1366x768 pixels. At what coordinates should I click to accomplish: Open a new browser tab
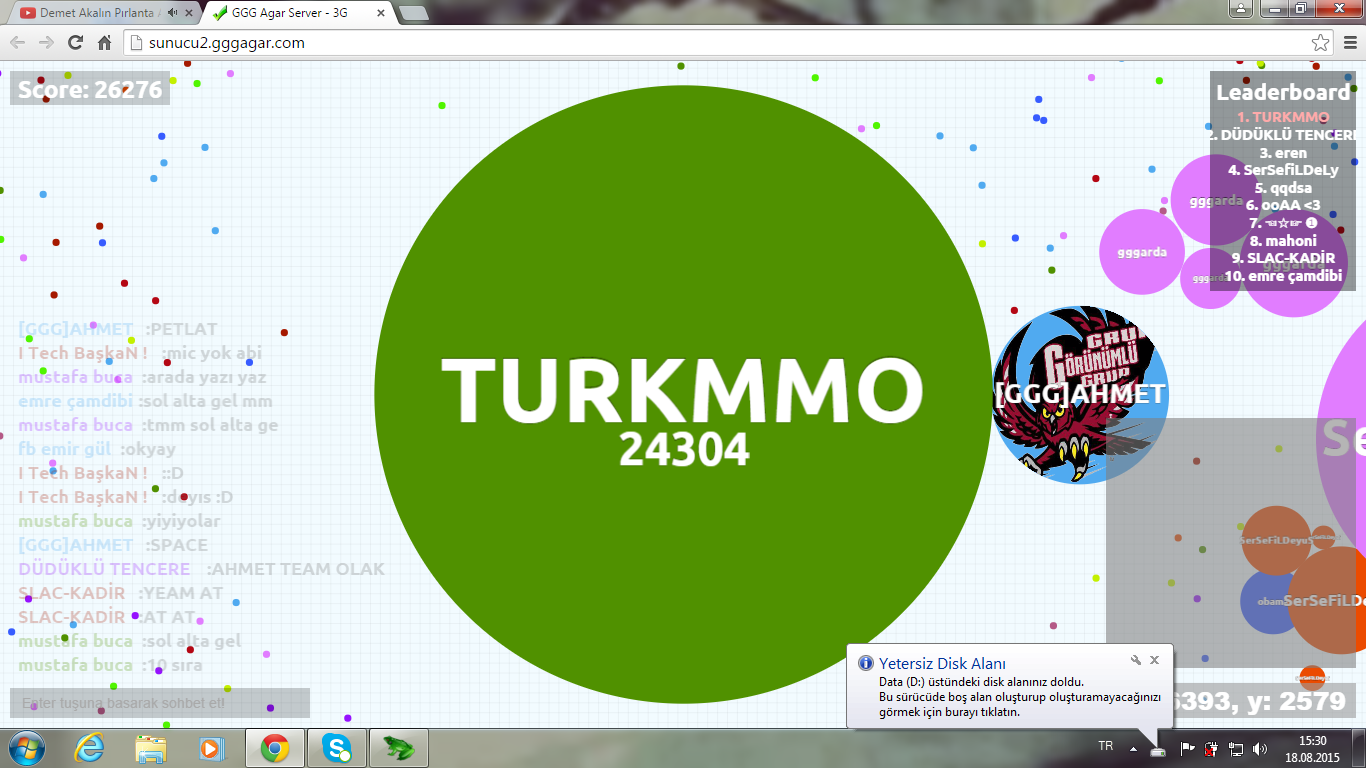pyautogui.click(x=413, y=13)
